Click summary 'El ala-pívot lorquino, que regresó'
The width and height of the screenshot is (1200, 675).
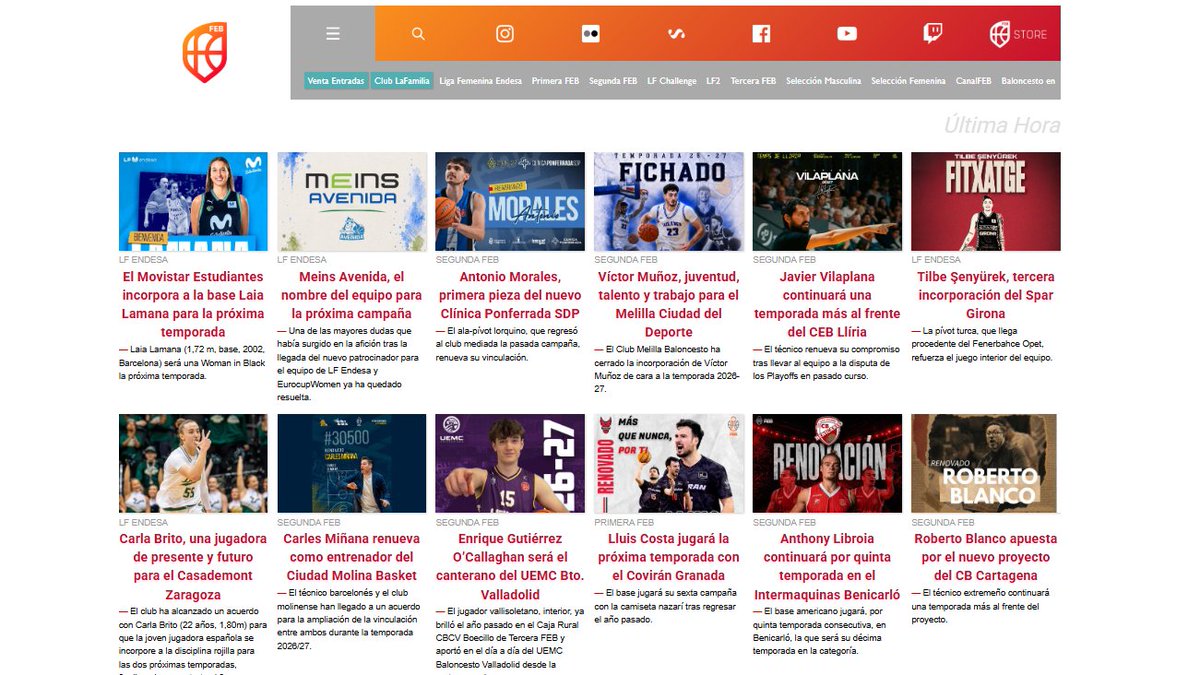(x=510, y=343)
